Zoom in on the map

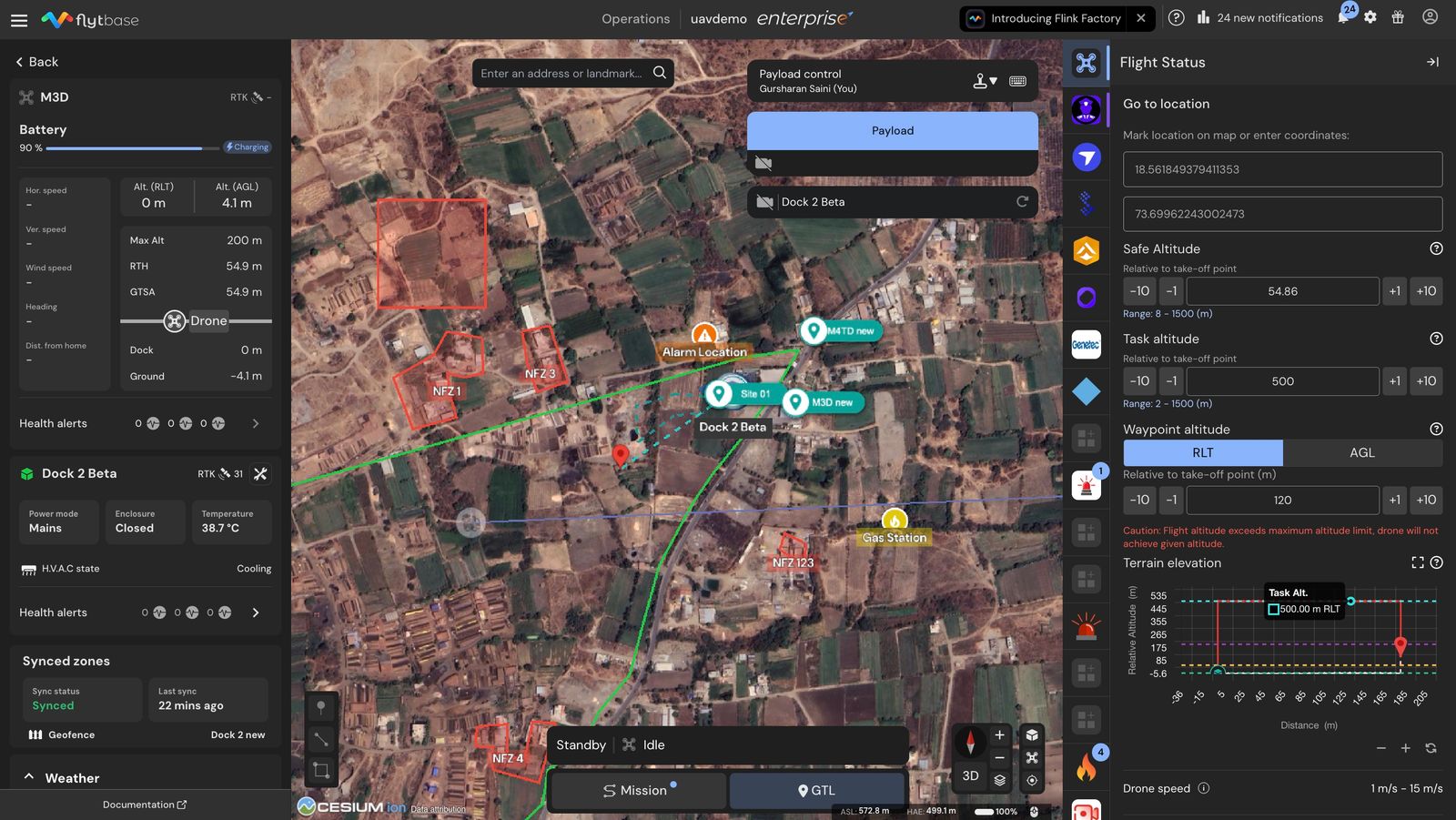tap(999, 735)
